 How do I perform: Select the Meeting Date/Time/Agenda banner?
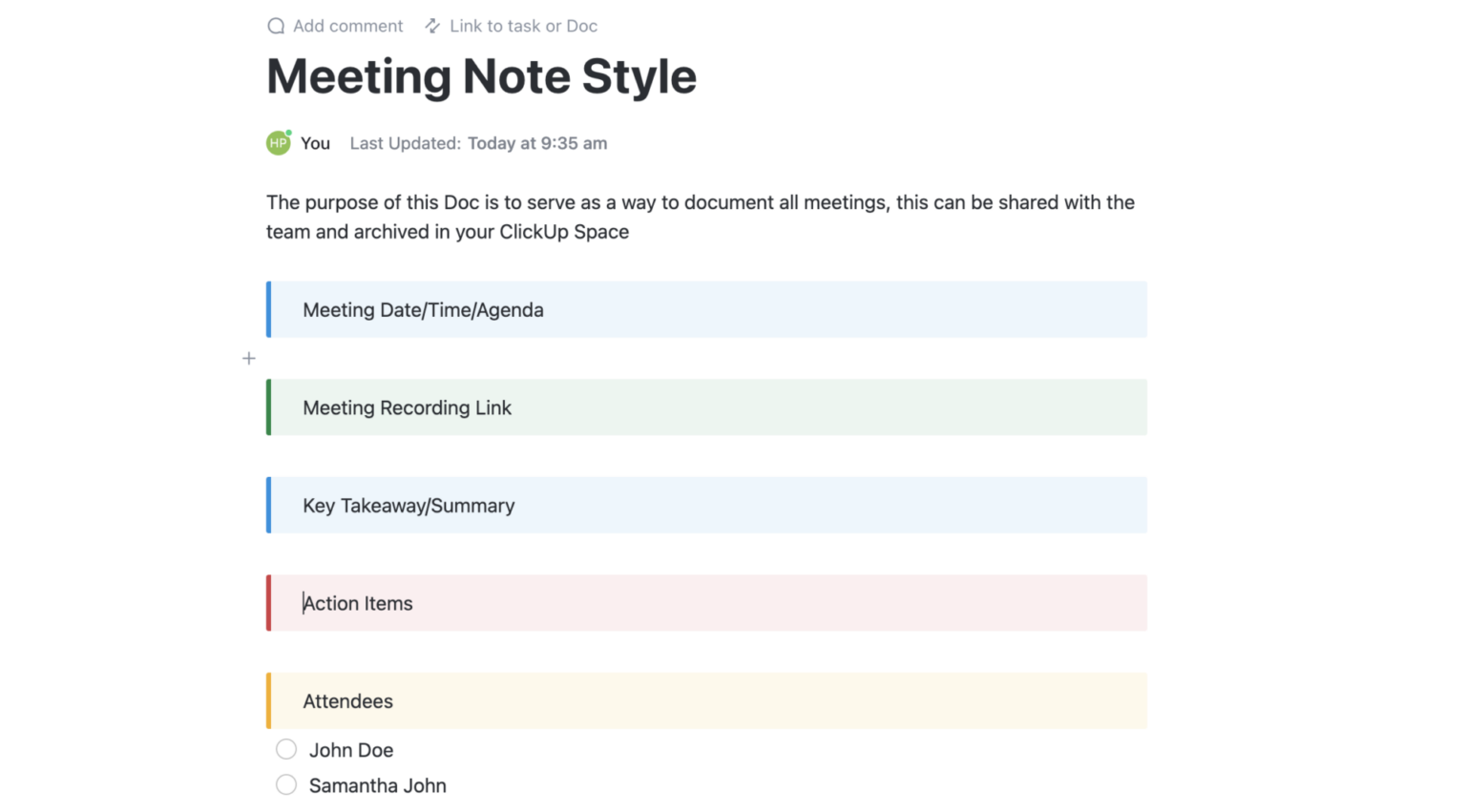423,309
